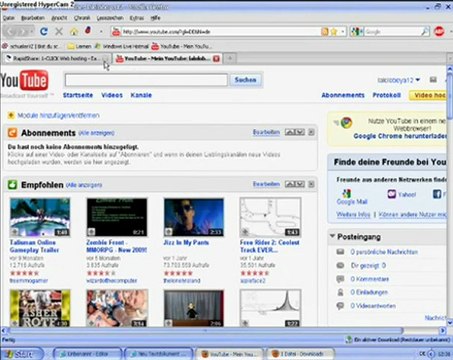Click the green Empfohlen module icon
This screenshot has width=453, height=360.
point(12,185)
